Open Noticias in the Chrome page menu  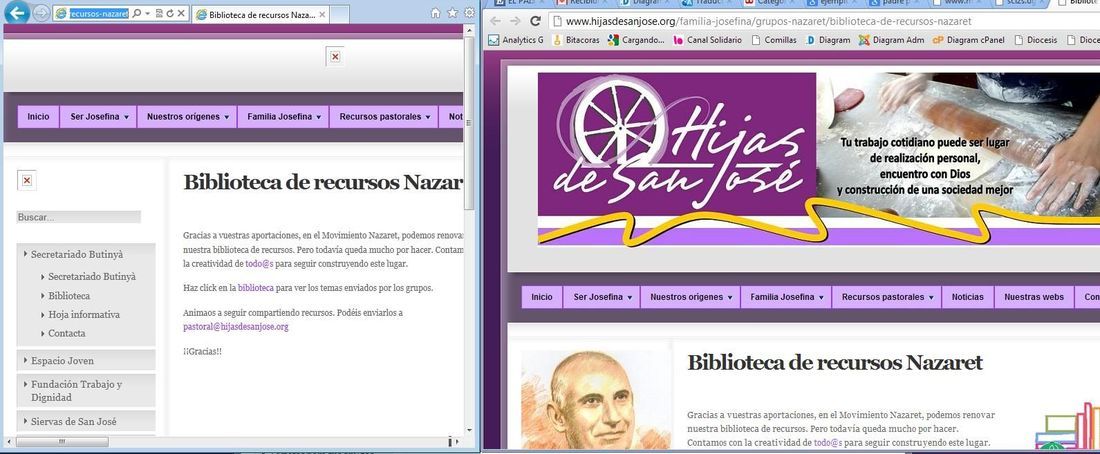coord(967,297)
